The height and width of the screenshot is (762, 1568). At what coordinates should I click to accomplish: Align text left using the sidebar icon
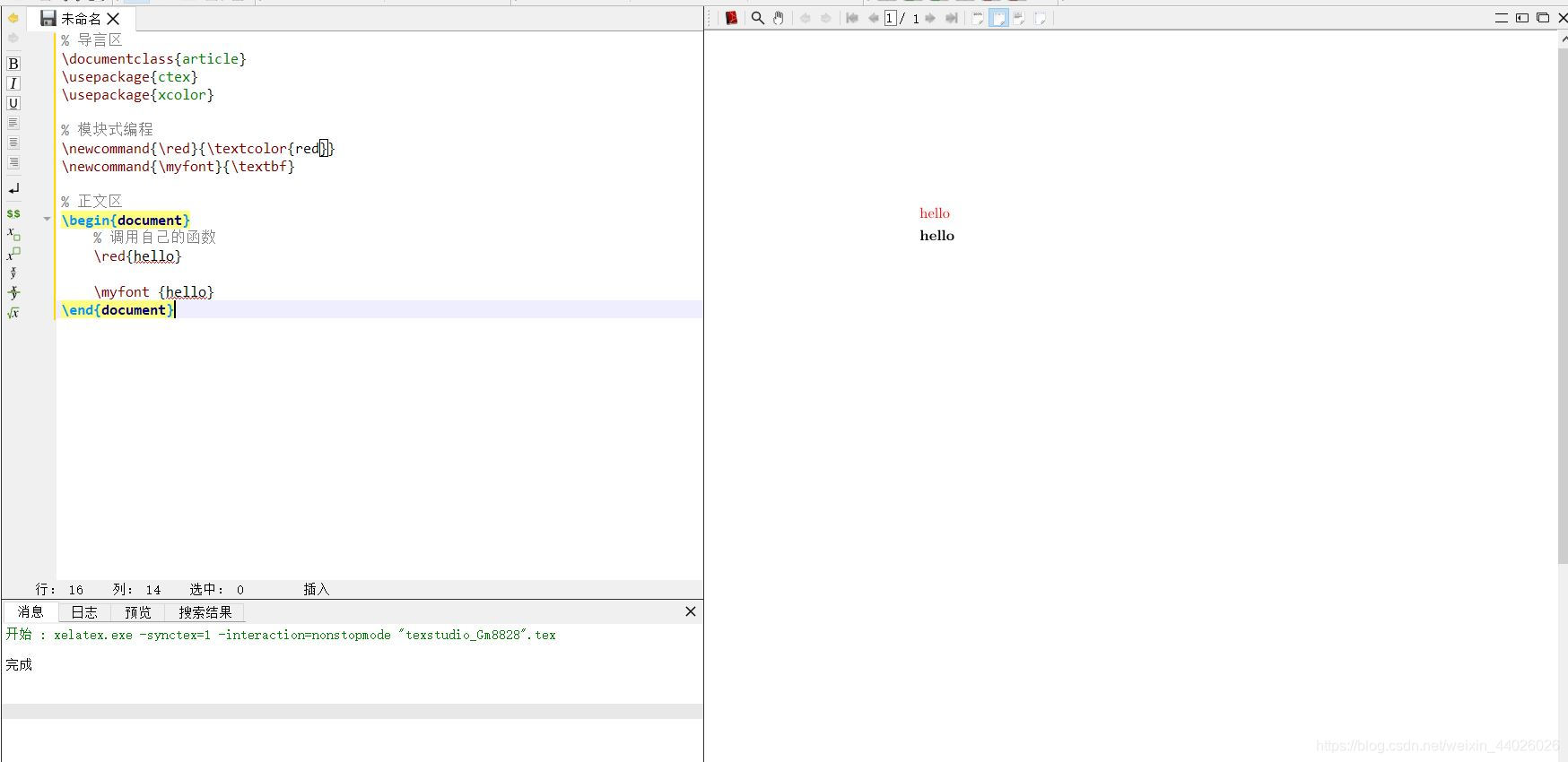pos(13,123)
